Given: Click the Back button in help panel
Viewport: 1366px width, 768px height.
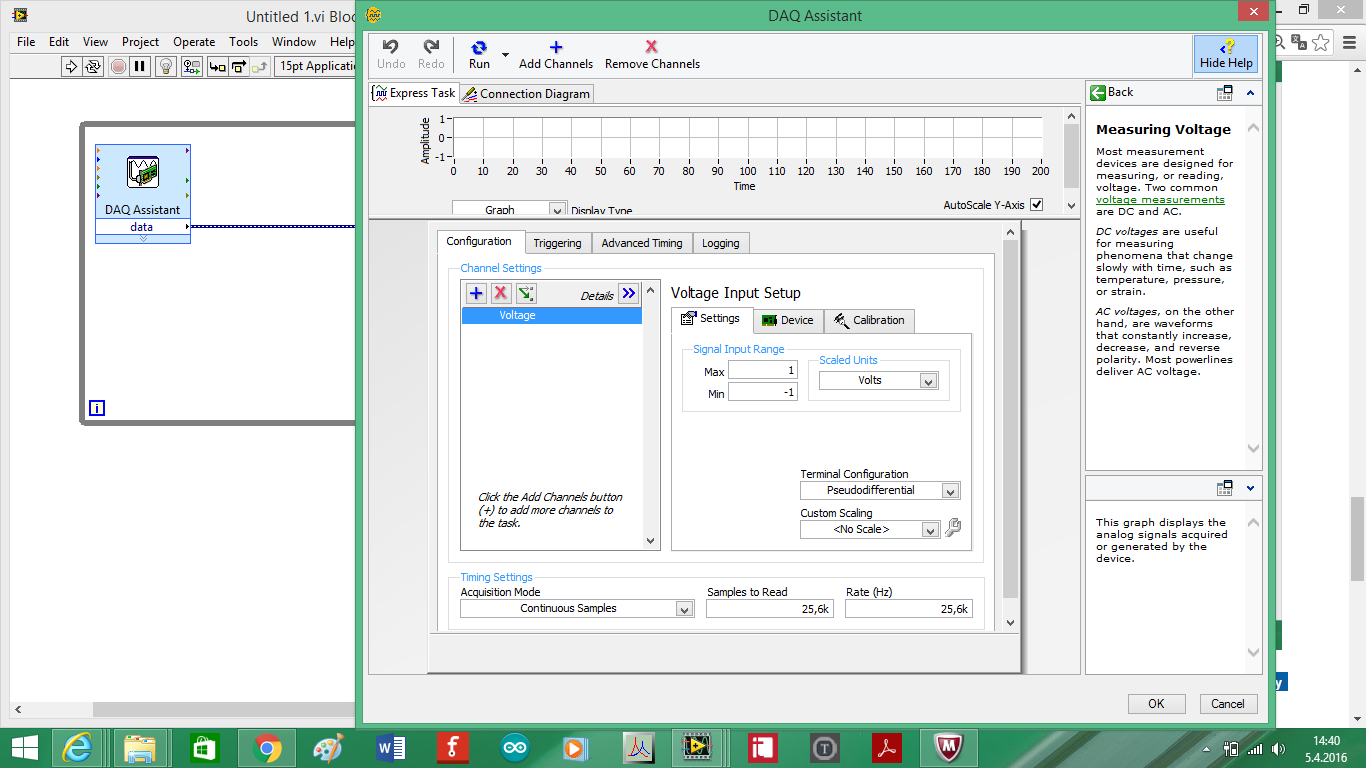Looking at the screenshot, I should pos(1112,92).
